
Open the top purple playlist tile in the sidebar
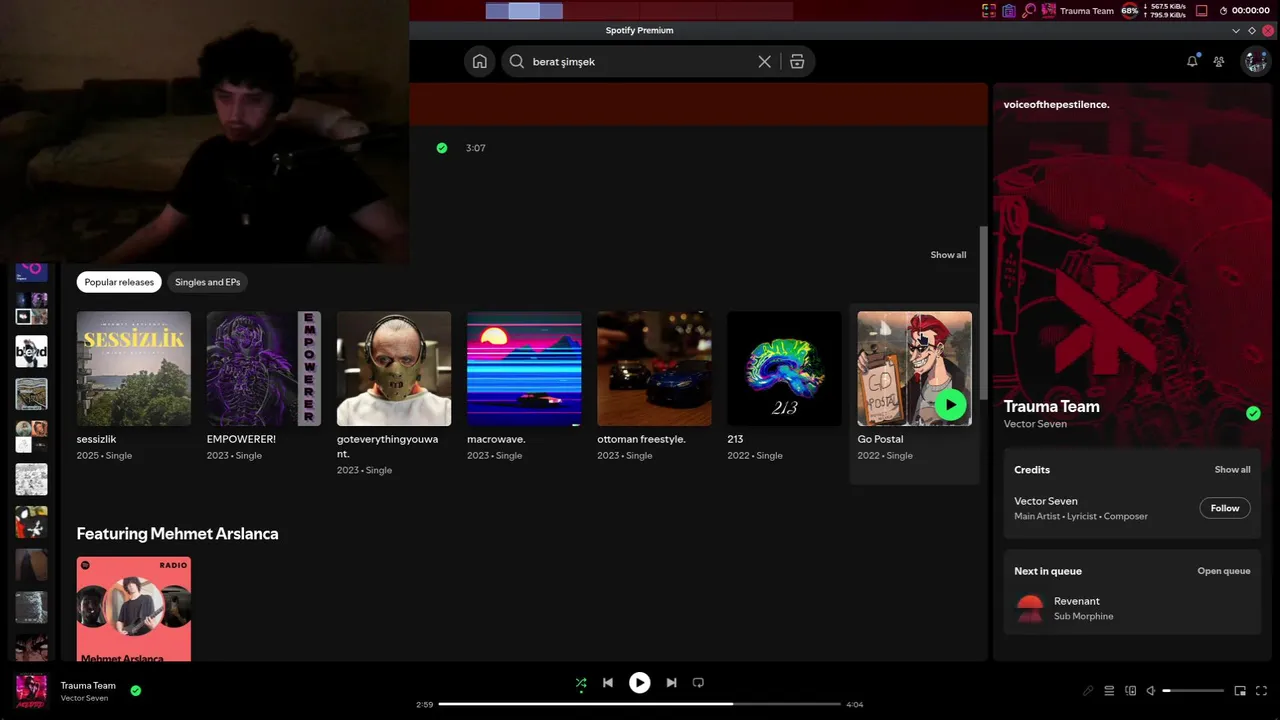point(31,271)
